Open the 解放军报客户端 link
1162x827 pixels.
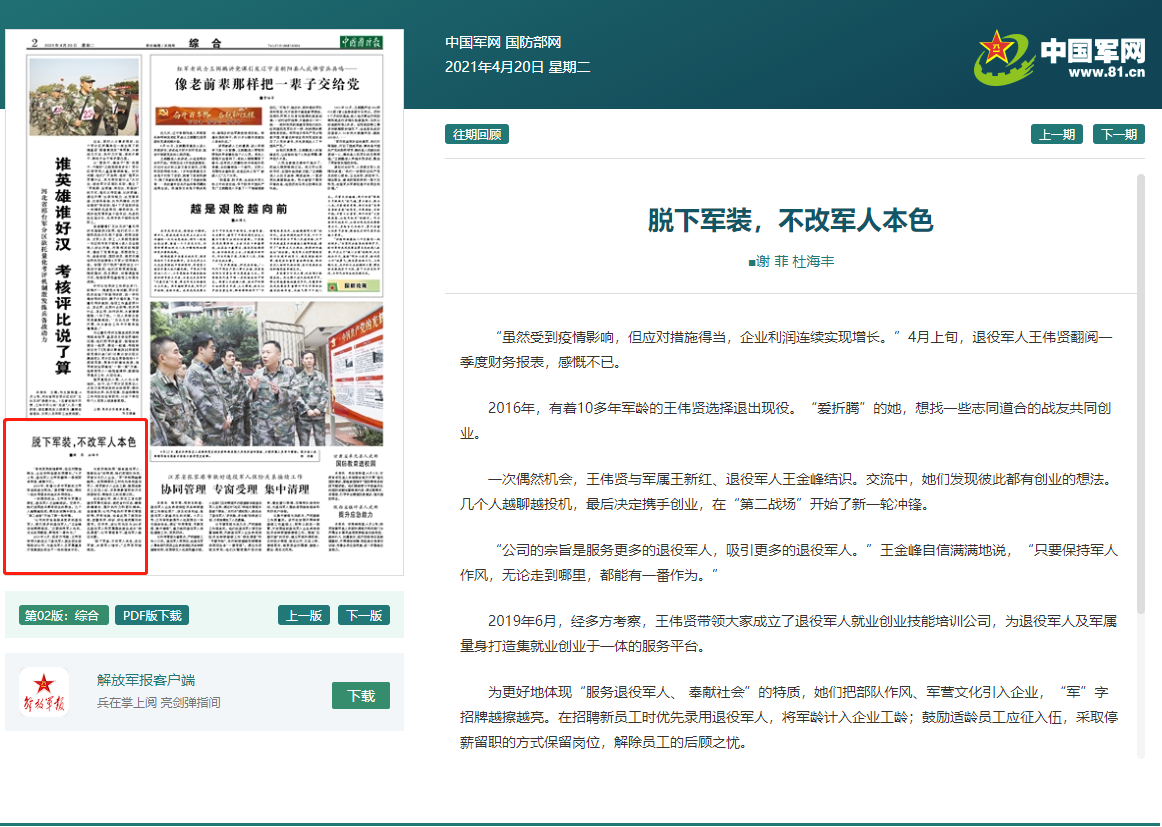pyautogui.click(x=146, y=680)
